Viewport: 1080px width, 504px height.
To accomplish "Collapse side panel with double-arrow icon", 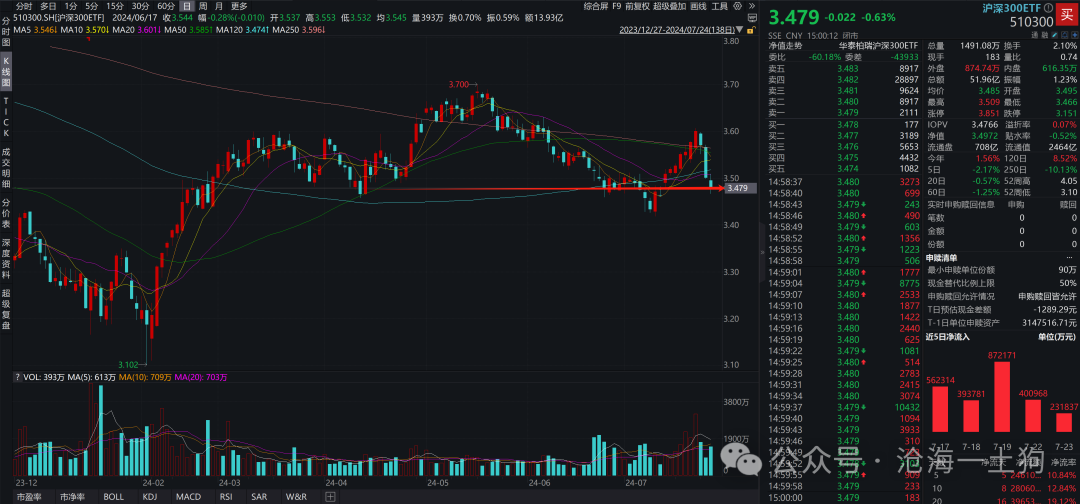I will click(752, 6).
